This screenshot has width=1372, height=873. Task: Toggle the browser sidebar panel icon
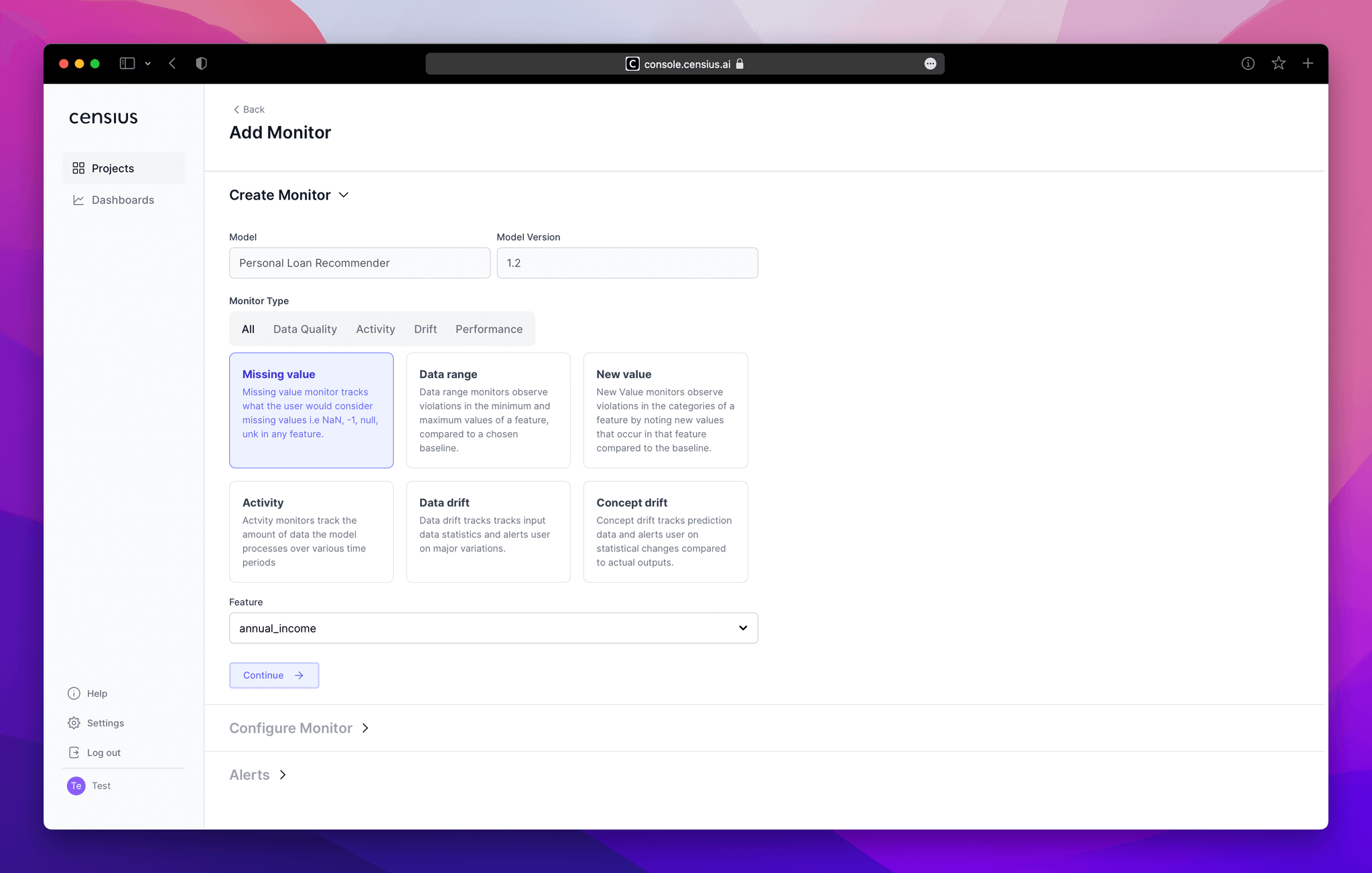tap(127, 64)
